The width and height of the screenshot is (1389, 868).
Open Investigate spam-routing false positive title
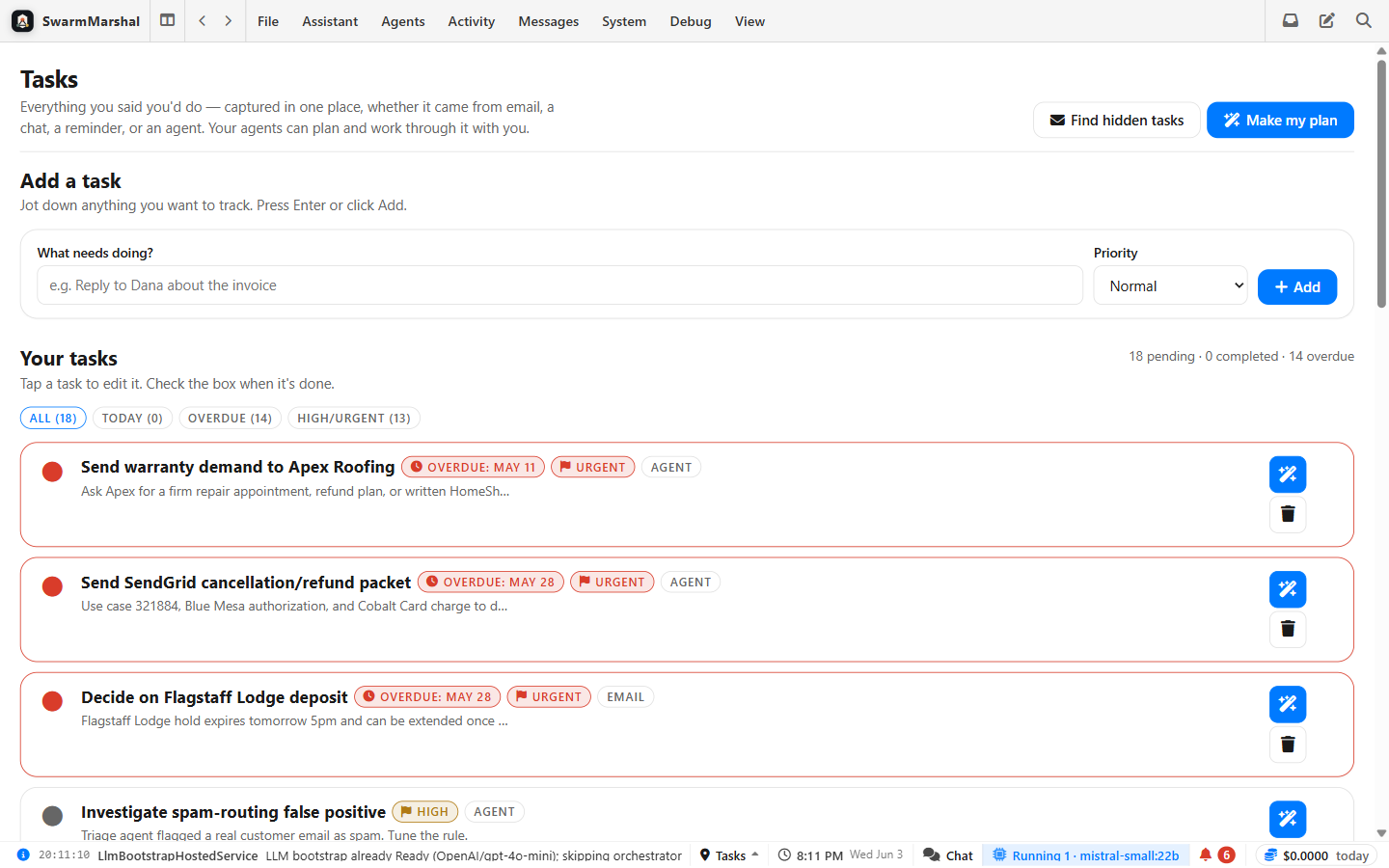click(233, 812)
